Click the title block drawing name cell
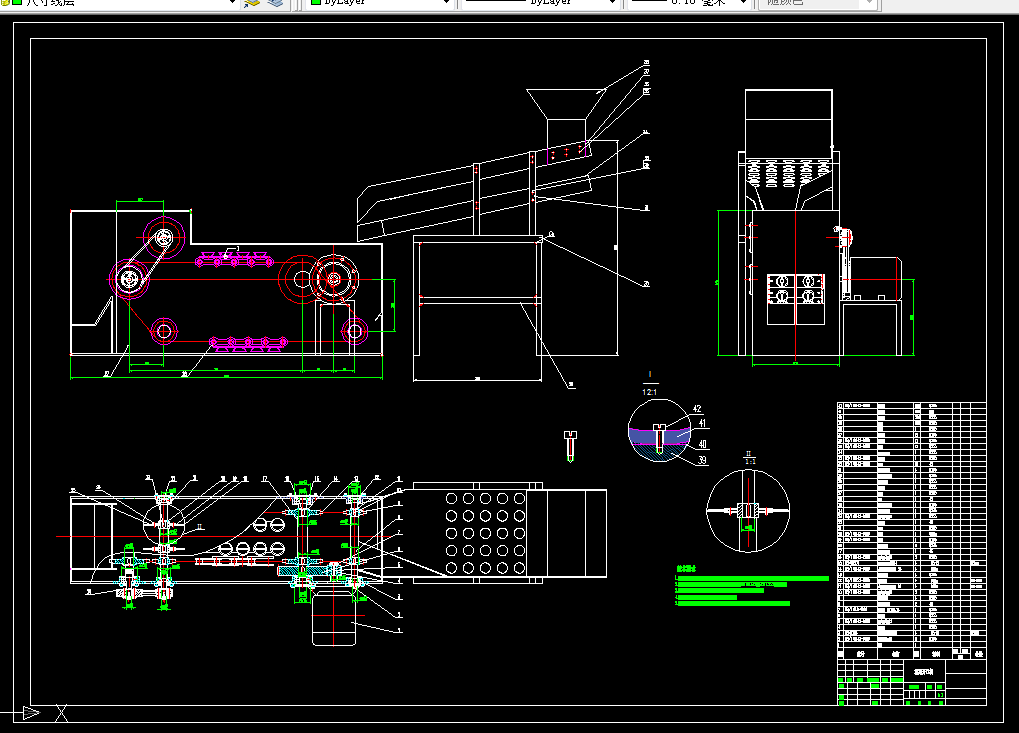The width and height of the screenshot is (1019, 733). coord(924,672)
